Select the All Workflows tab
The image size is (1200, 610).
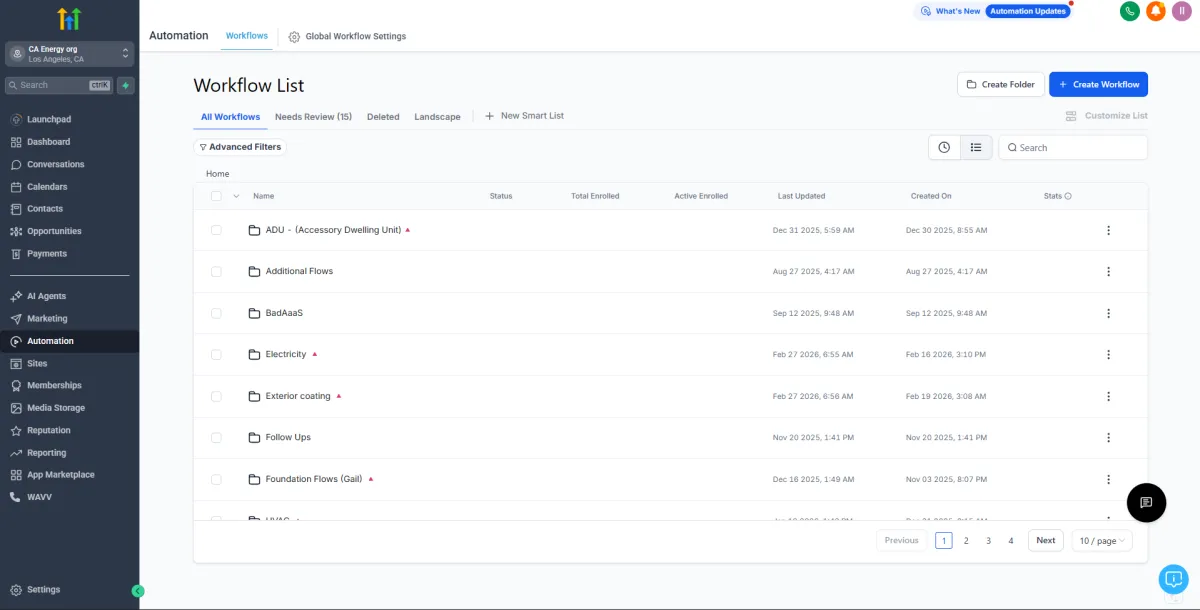pyautogui.click(x=230, y=117)
